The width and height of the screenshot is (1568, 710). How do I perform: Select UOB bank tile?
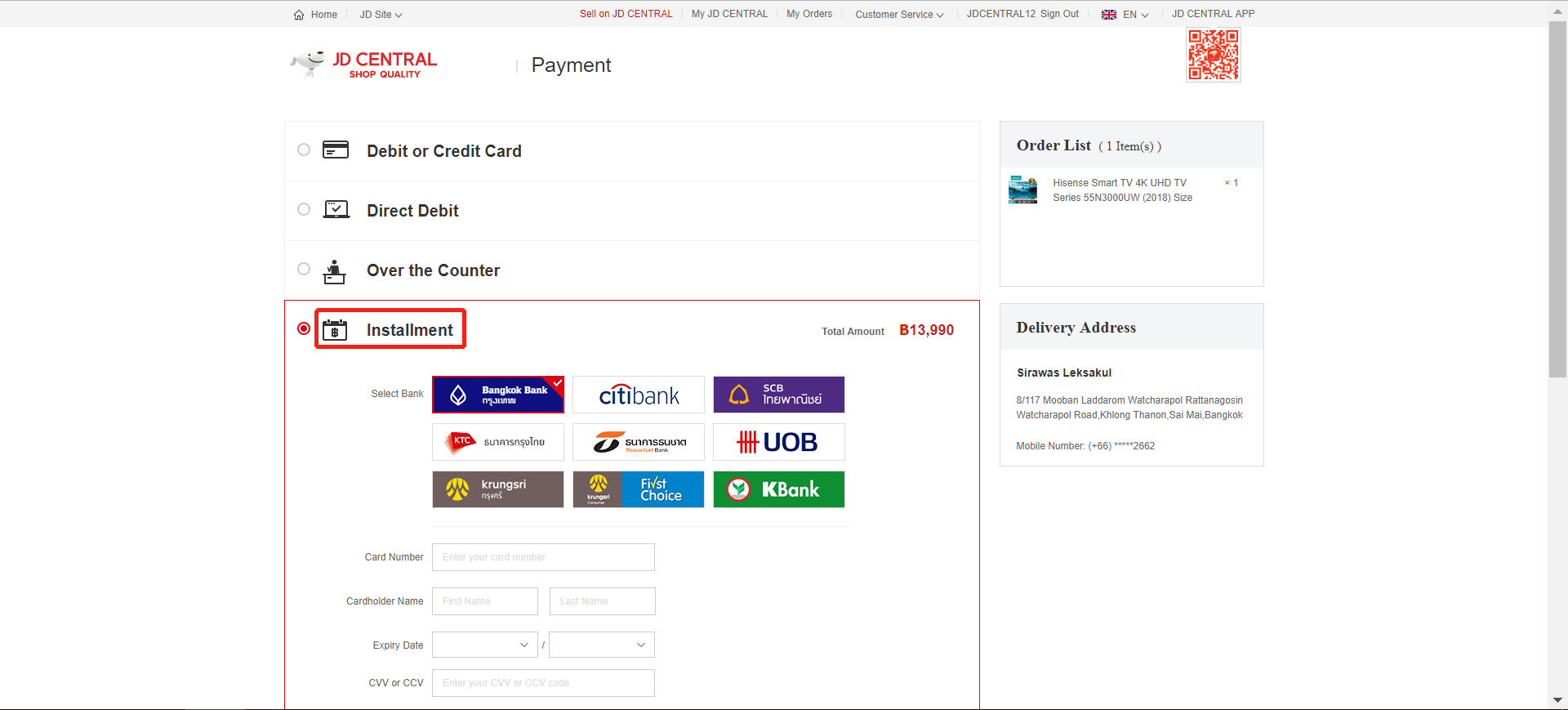pos(779,442)
